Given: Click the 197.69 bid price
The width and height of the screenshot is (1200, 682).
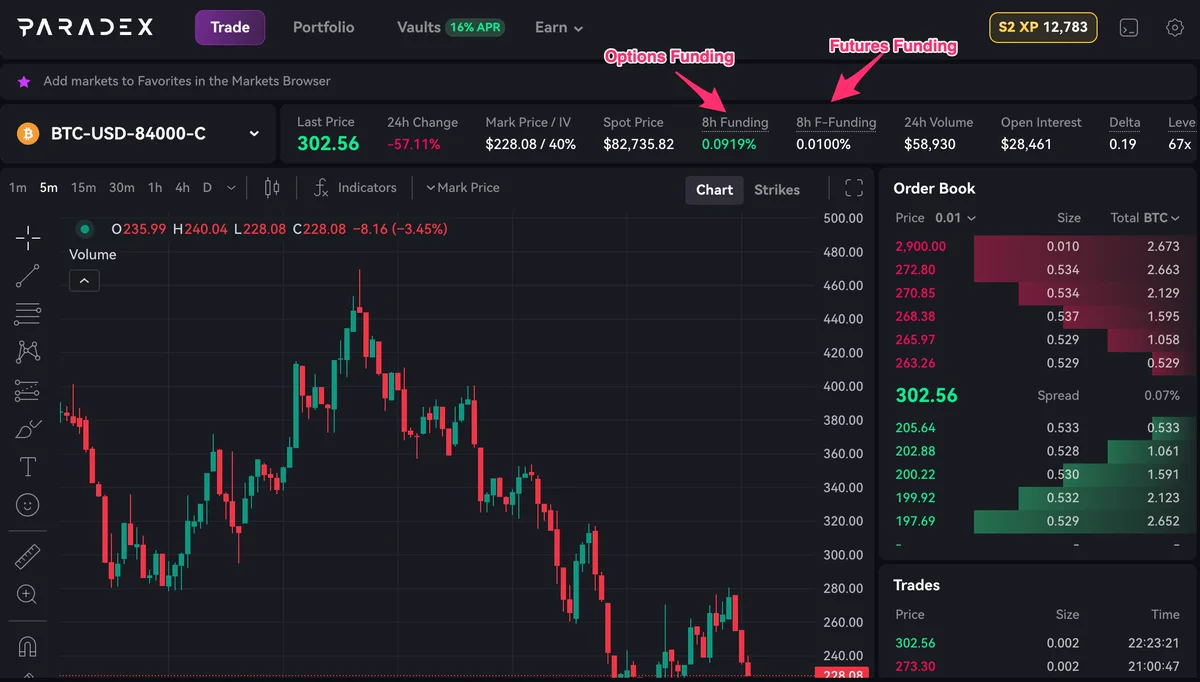Looking at the screenshot, I should point(916,521).
